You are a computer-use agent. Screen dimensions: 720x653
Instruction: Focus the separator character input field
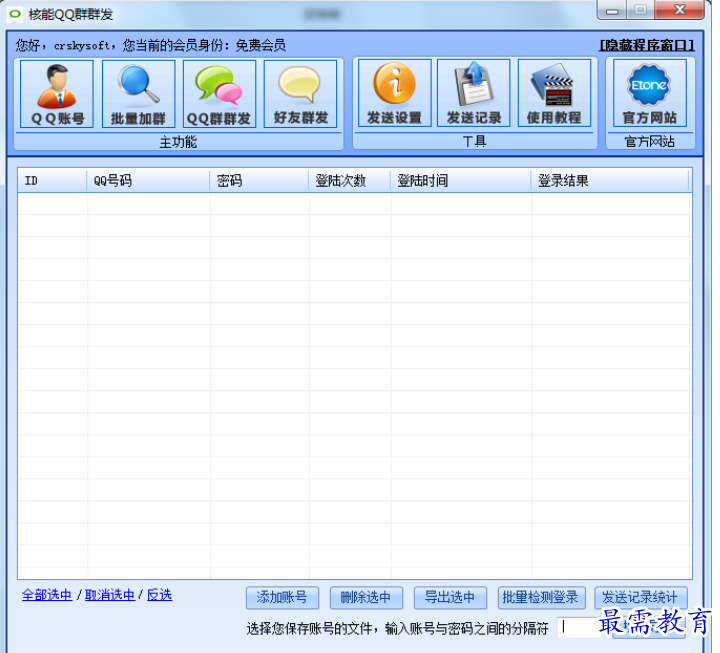579,627
